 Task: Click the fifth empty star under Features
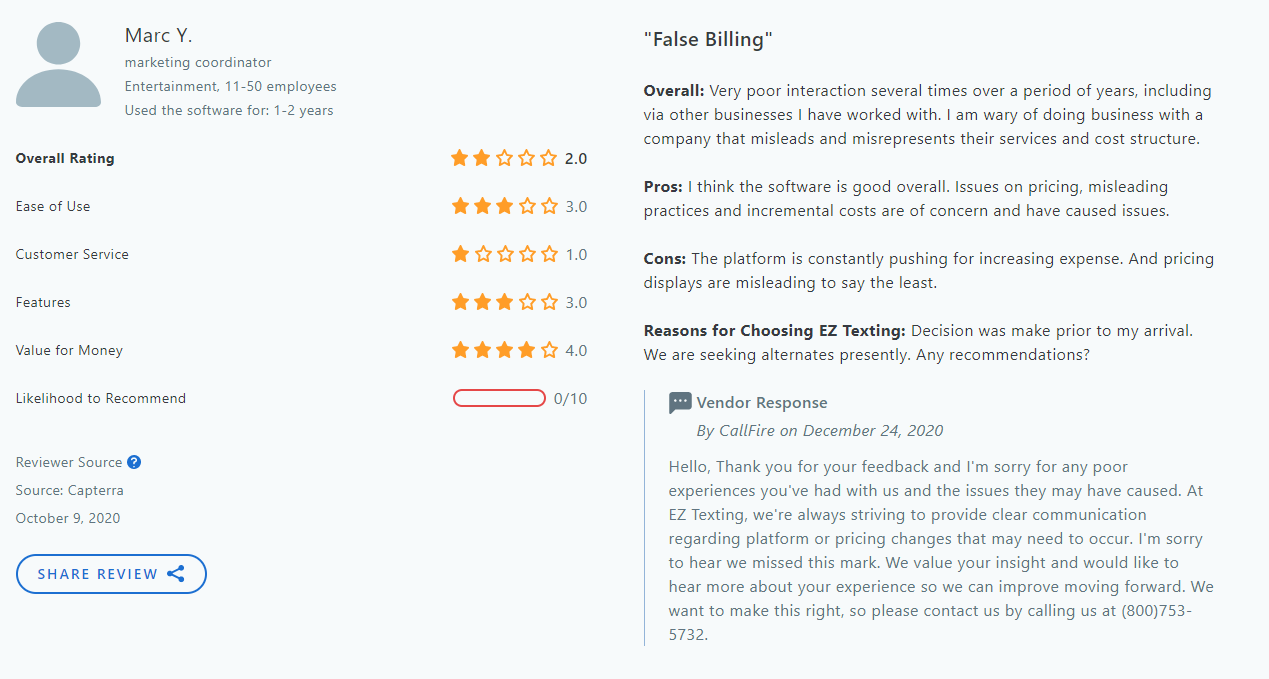point(547,302)
